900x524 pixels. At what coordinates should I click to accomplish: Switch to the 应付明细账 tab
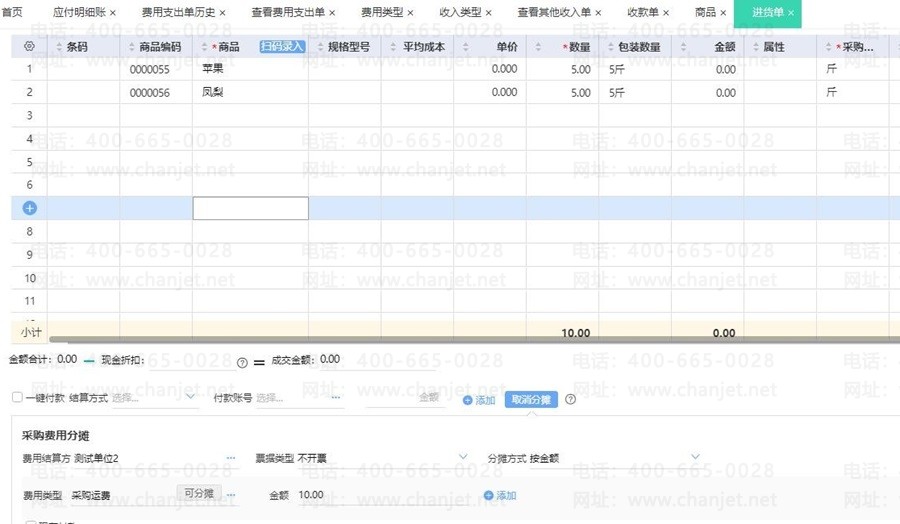[79, 12]
